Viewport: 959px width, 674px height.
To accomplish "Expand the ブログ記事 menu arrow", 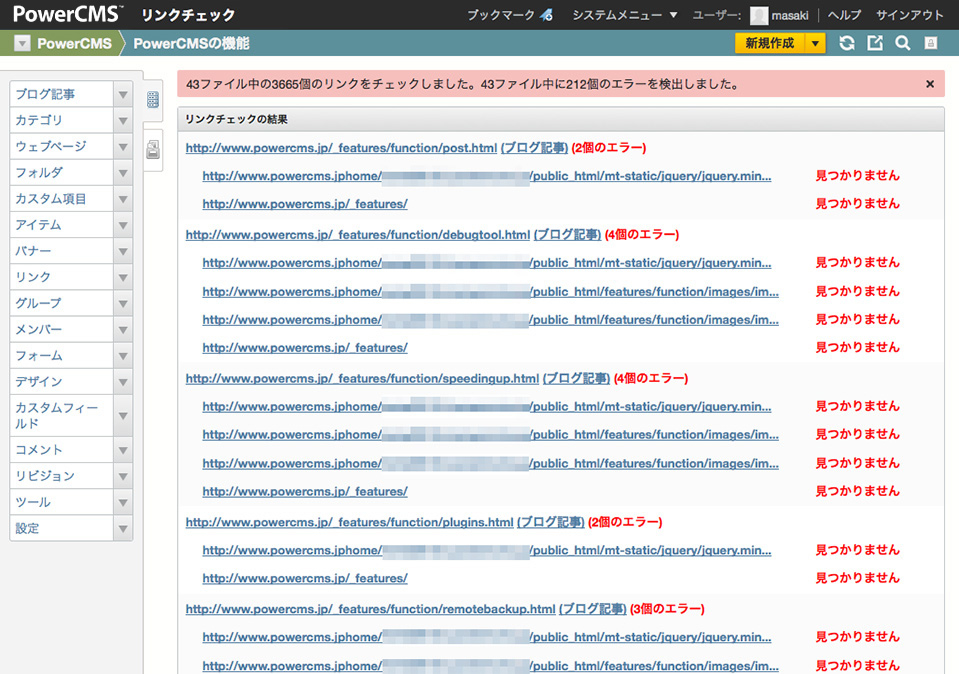I will pyautogui.click(x=123, y=94).
